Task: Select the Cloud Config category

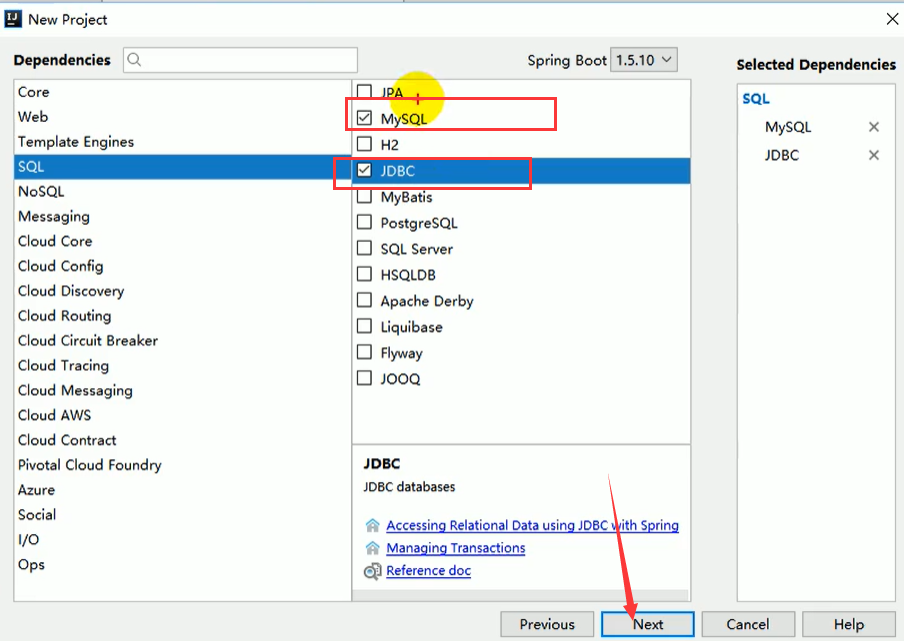Action: coord(182,266)
